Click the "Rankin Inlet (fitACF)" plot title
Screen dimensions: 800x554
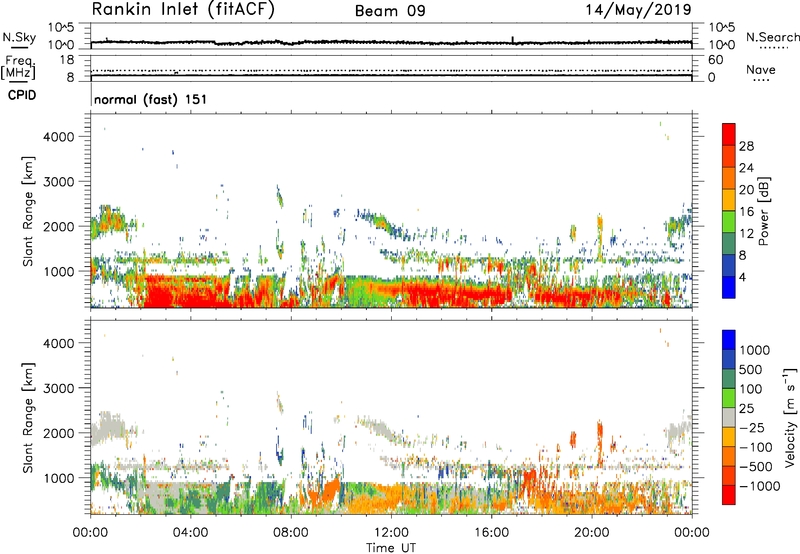point(183,10)
